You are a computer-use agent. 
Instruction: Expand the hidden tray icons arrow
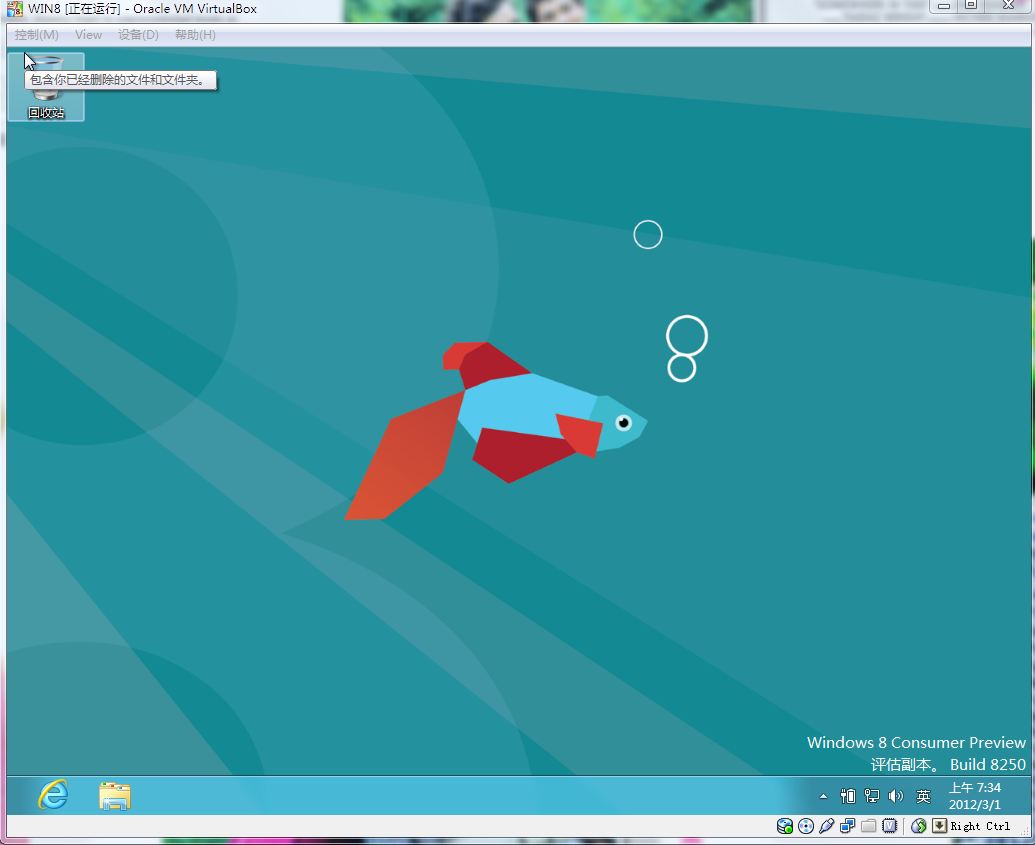(823, 797)
